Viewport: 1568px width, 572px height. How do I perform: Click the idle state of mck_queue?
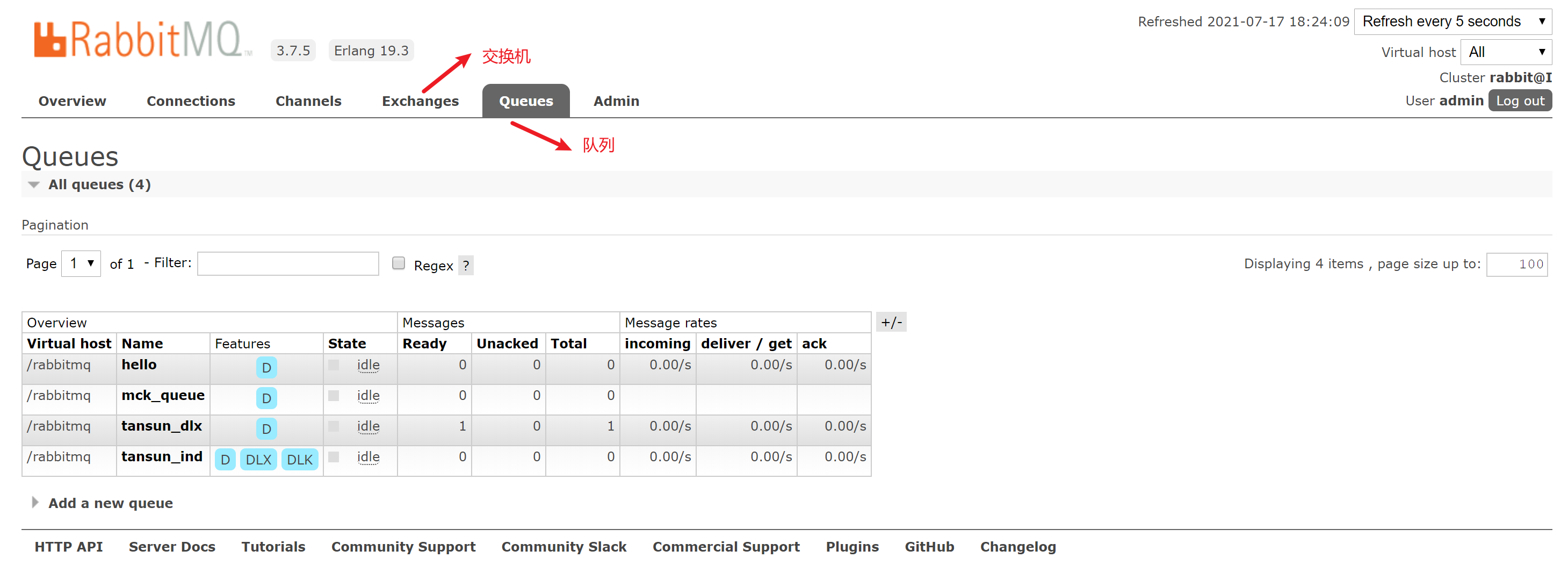pos(368,395)
